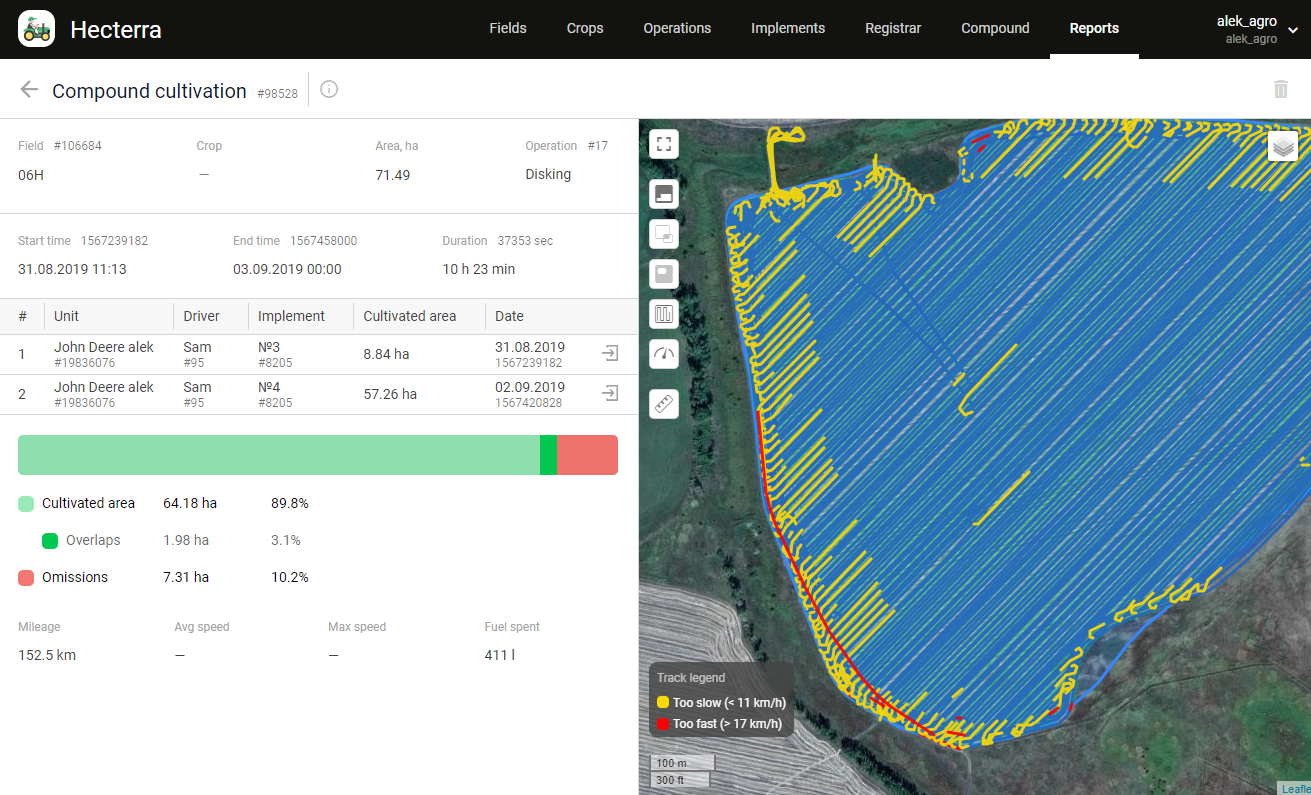
Task: Select the ruler measurement tool
Action: tap(664, 404)
